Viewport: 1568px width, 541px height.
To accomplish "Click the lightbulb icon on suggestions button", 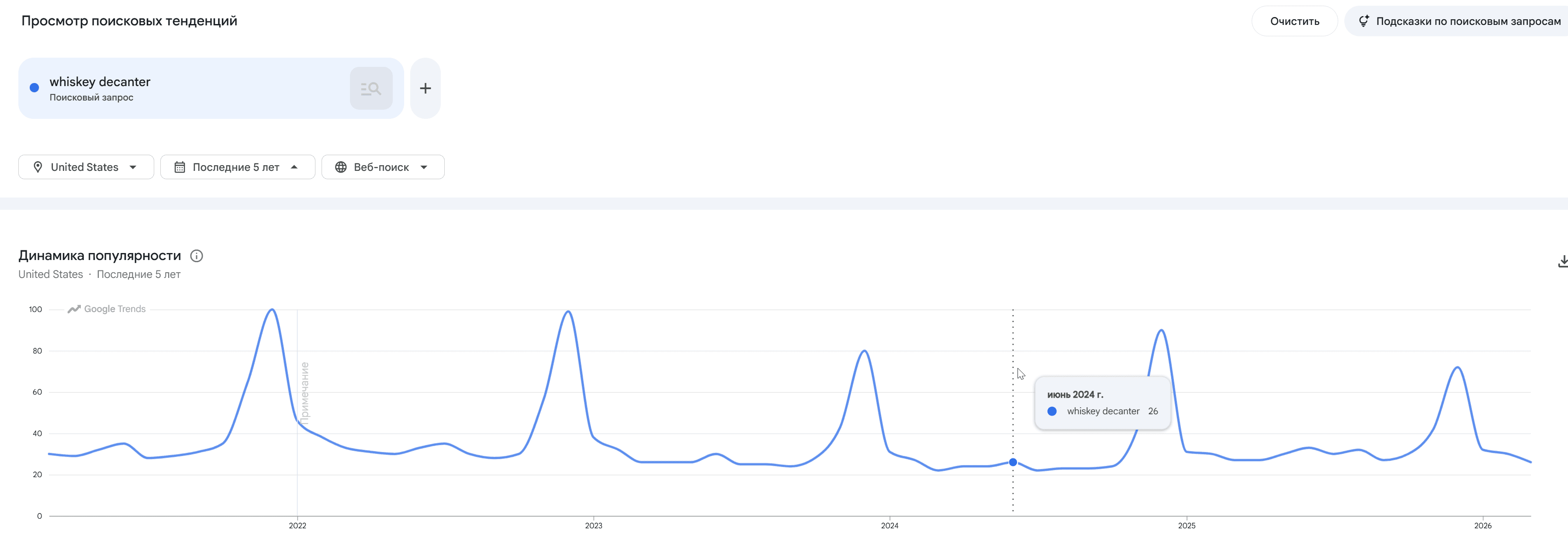I will [x=1365, y=20].
